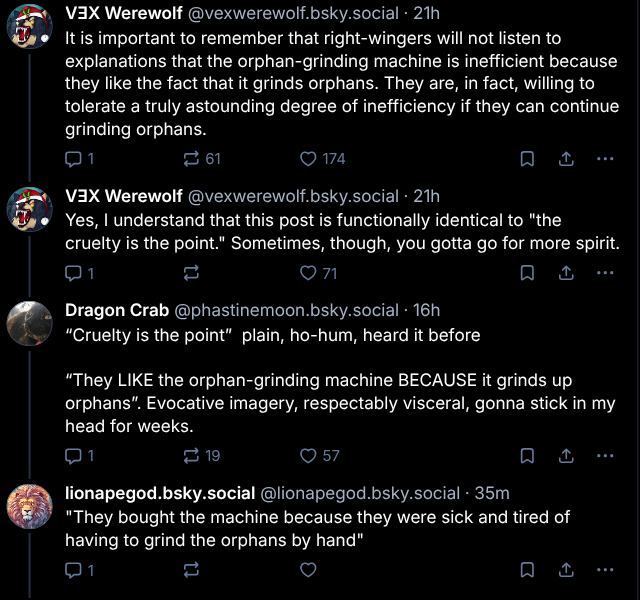Bookmark Dragon Crab's post
This screenshot has height=600, width=640.
pyautogui.click(x=527, y=455)
